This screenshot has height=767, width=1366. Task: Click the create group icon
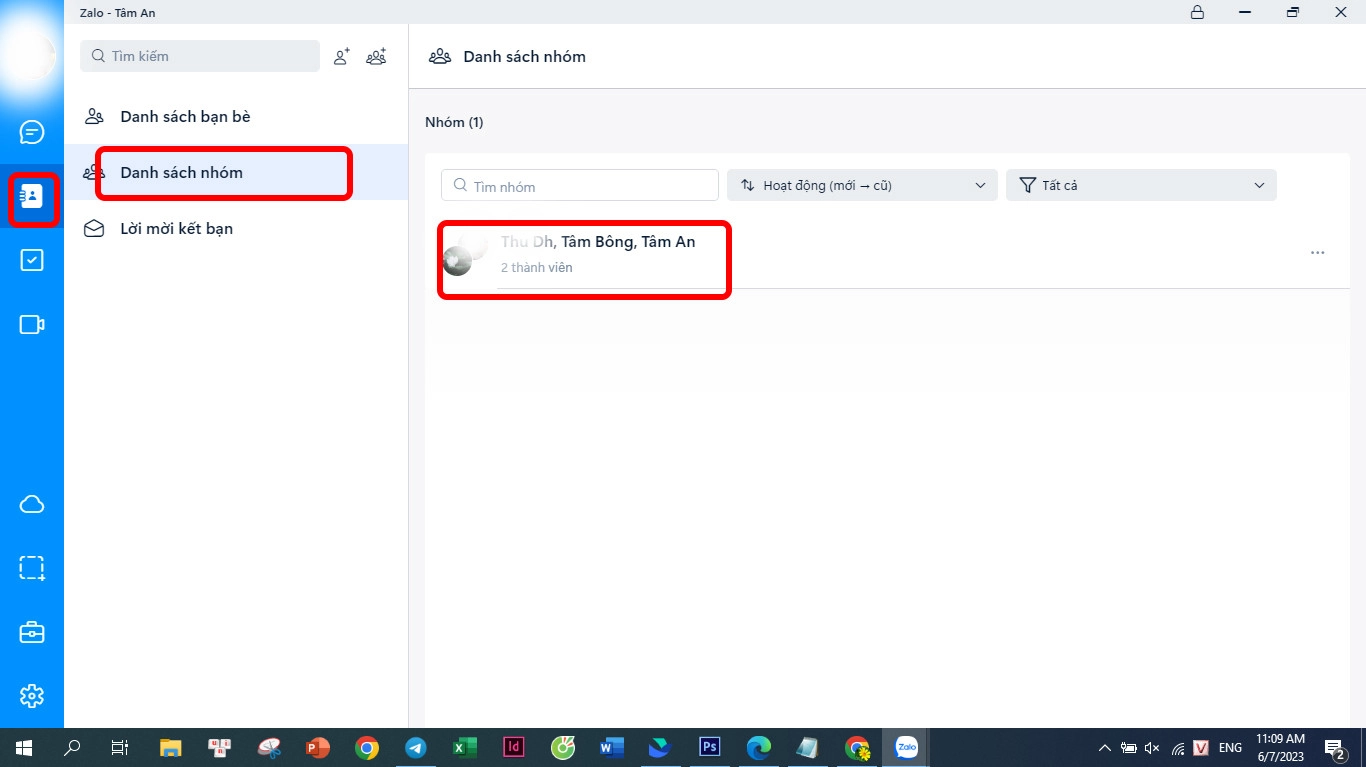[x=376, y=57]
